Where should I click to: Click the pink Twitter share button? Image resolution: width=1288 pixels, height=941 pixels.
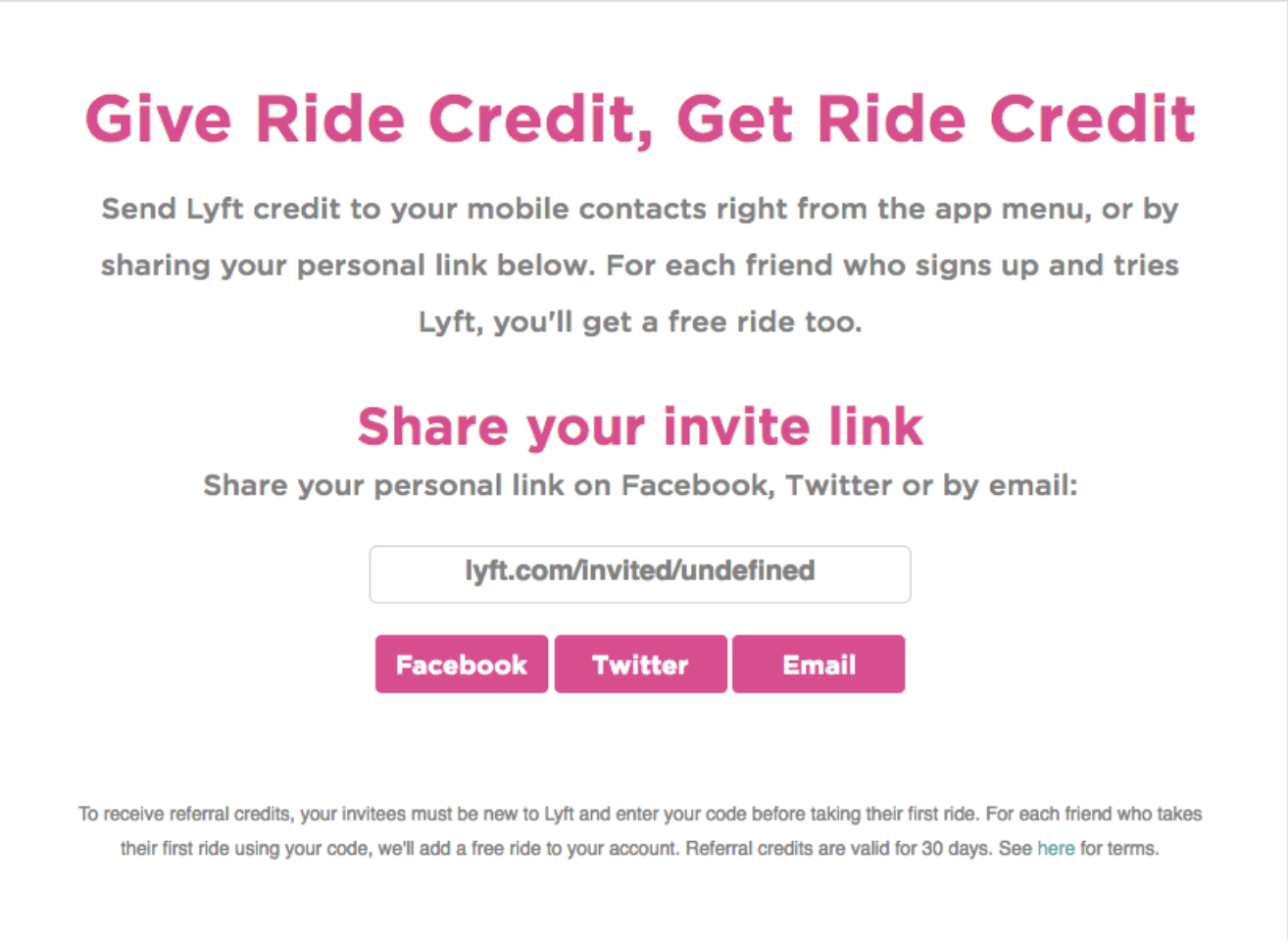[x=640, y=665]
